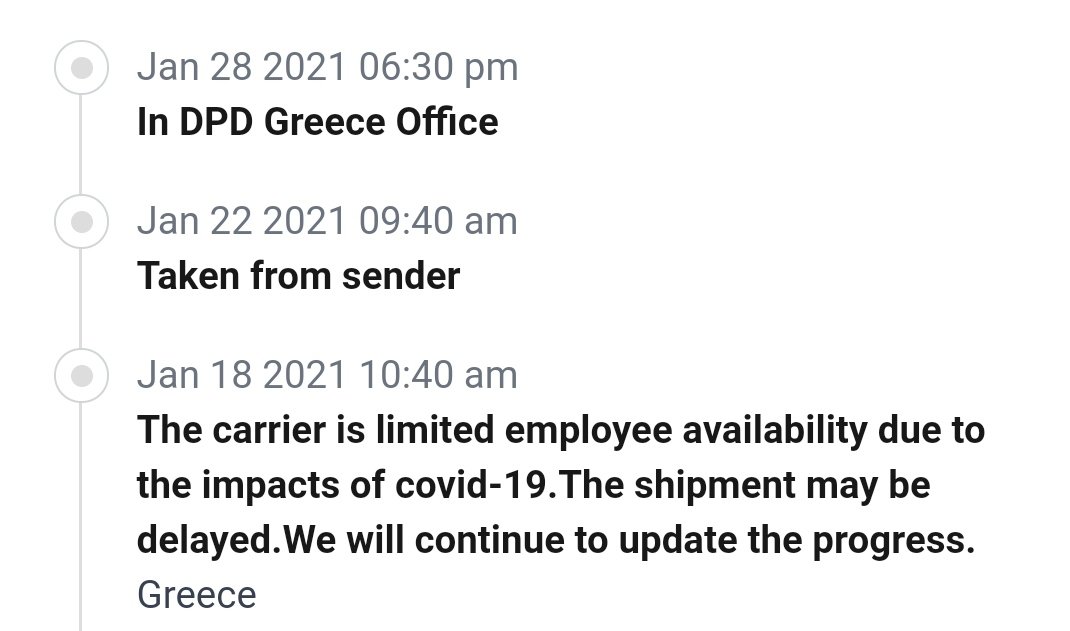1070x631 pixels.
Task: Click the time 10:40 am
Action: pyautogui.click(x=439, y=375)
